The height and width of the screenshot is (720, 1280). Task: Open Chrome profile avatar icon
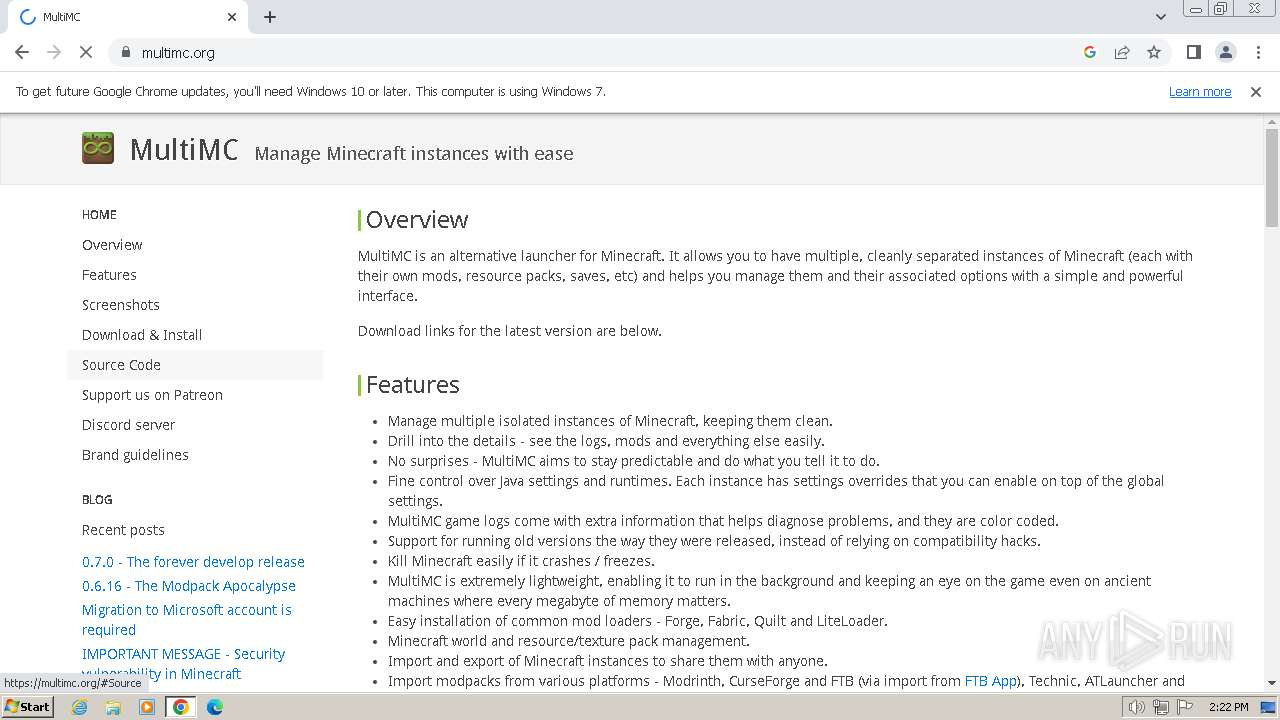pyautogui.click(x=1225, y=52)
